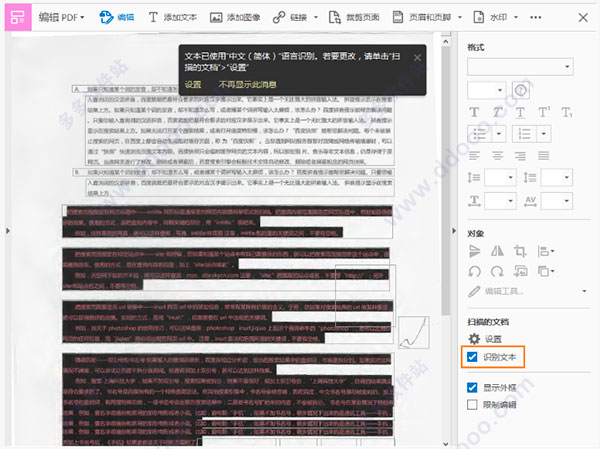Dismiss the language recognition notification

(417, 58)
